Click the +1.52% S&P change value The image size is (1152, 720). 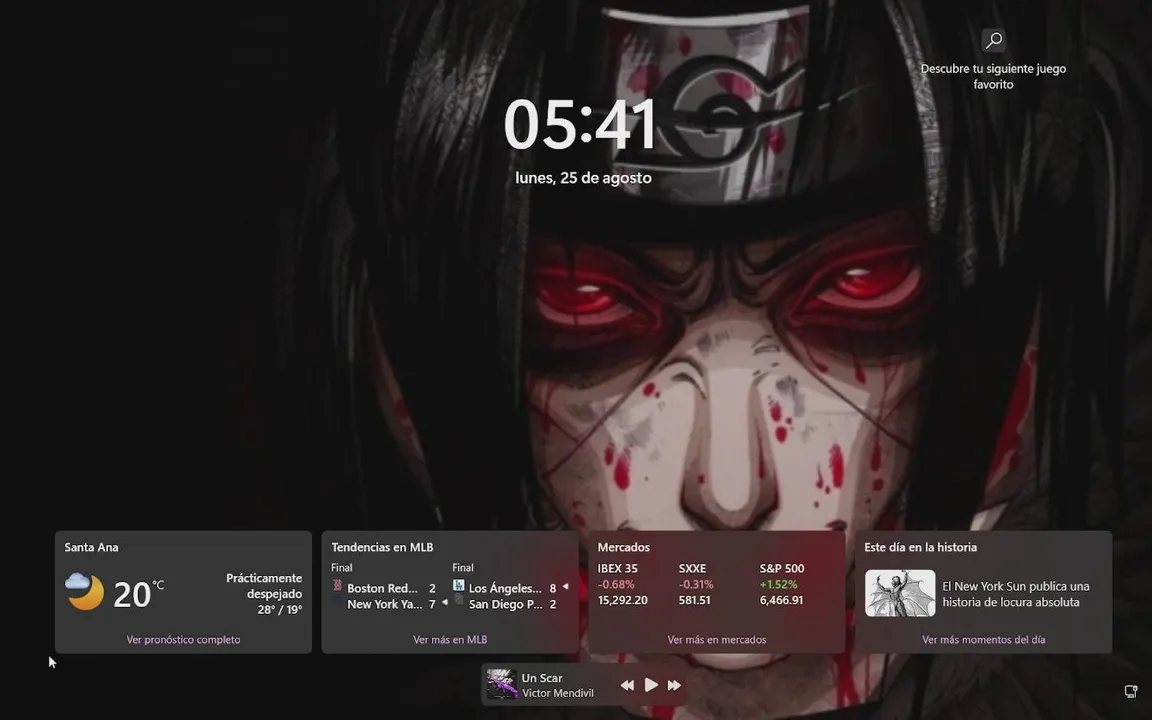click(778, 585)
